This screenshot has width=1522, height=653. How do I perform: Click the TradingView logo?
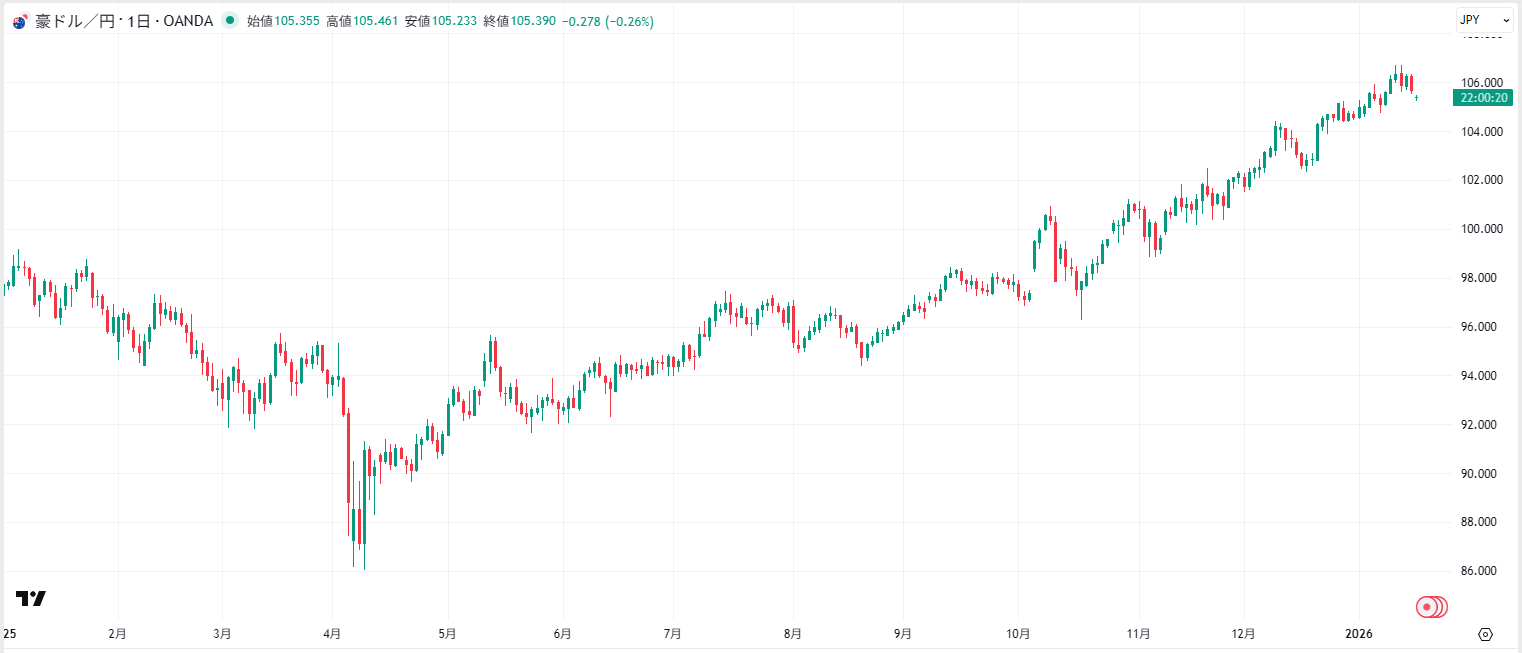[30, 596]
